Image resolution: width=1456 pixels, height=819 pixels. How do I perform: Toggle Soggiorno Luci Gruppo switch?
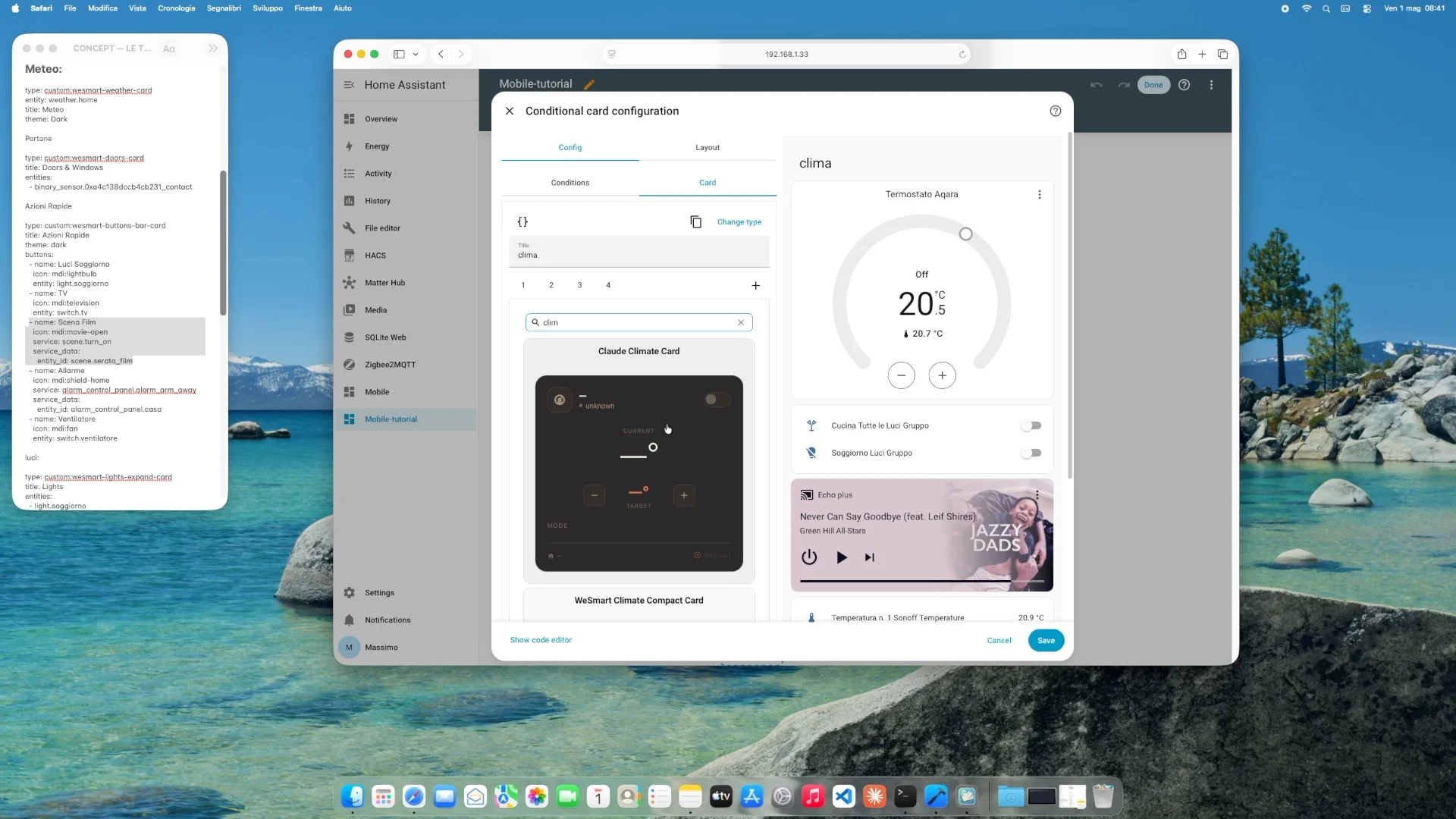(x=1031, y=453)
